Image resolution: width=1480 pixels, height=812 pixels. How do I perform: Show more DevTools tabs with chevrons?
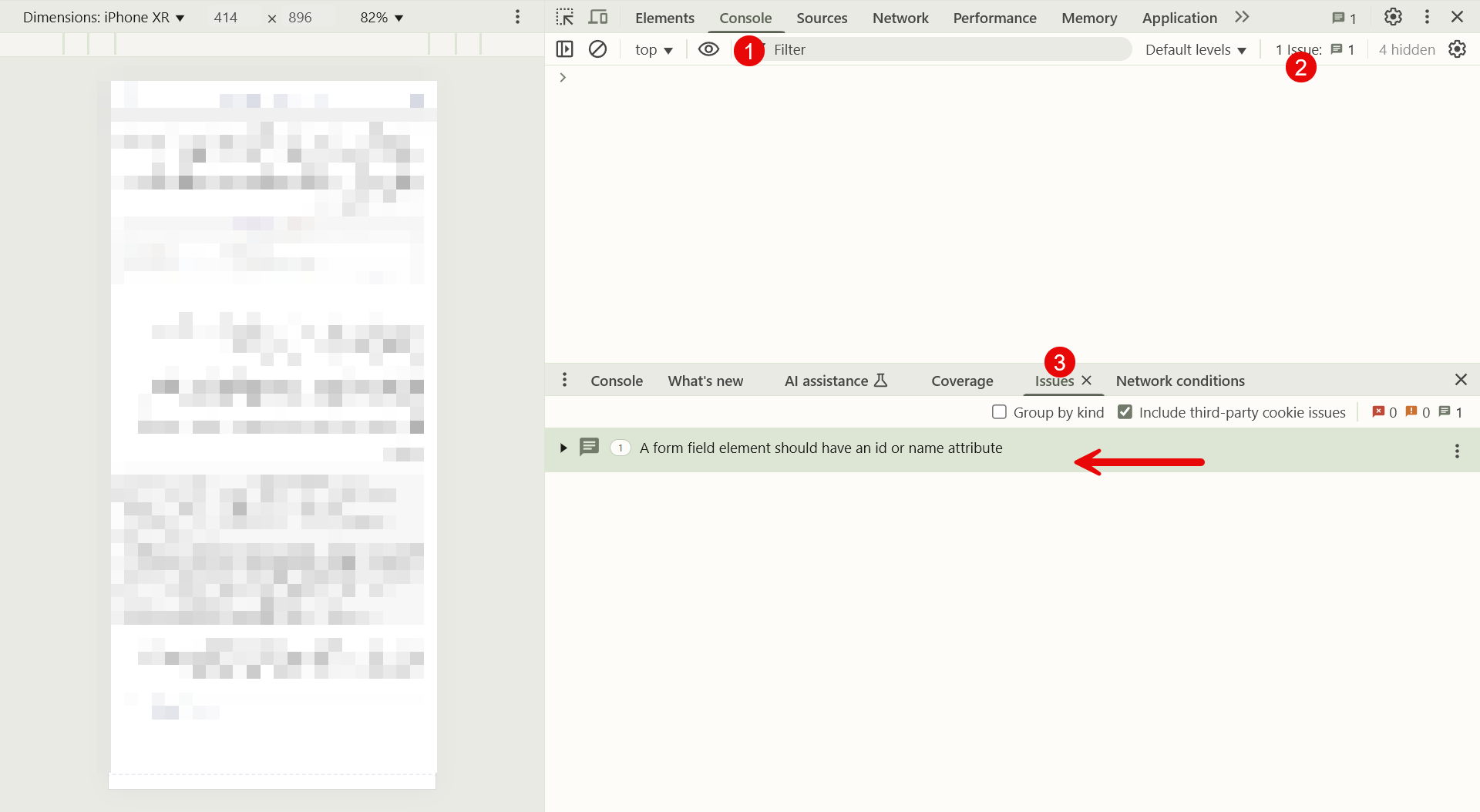click(x=1242, y=17)
